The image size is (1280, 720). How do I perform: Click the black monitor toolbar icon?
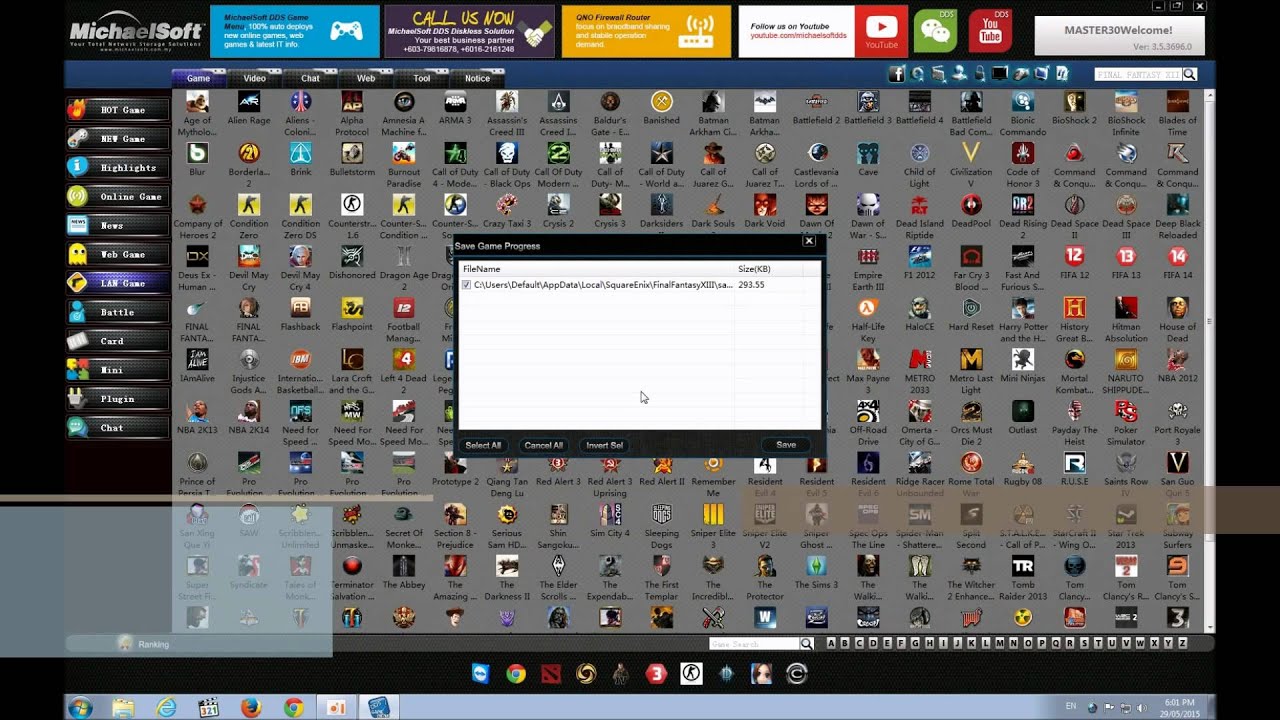(1000, 74)
